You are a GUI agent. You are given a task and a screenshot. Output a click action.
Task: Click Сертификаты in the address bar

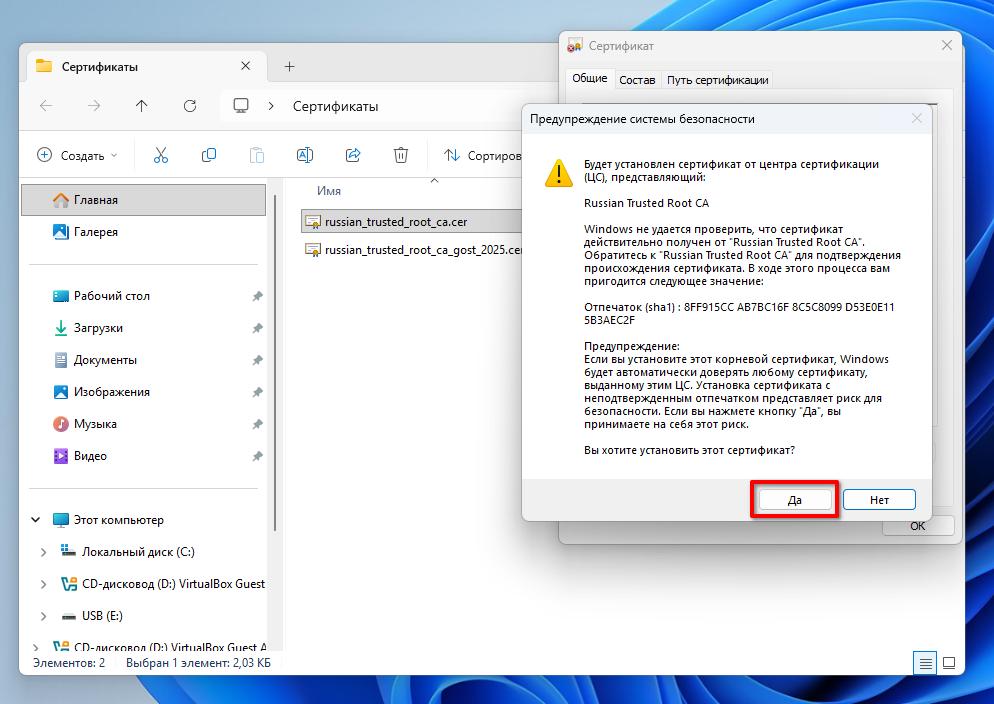coord(335,106)
